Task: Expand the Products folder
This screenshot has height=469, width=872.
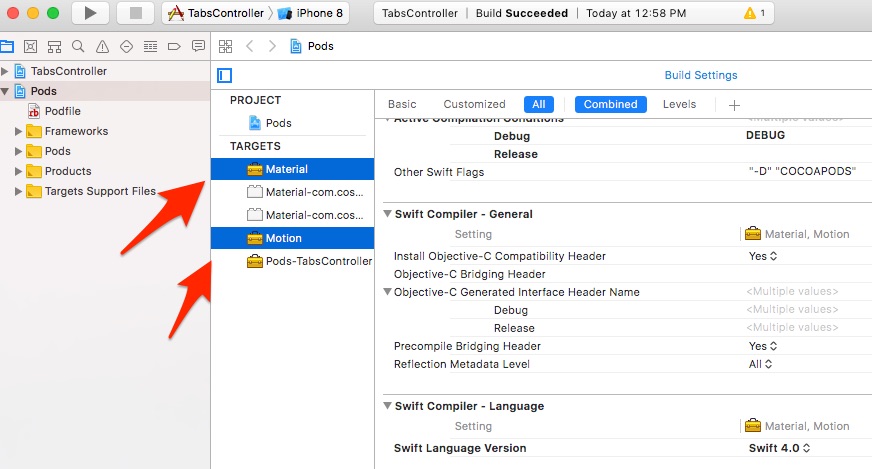Action: [x=18, y=171]
